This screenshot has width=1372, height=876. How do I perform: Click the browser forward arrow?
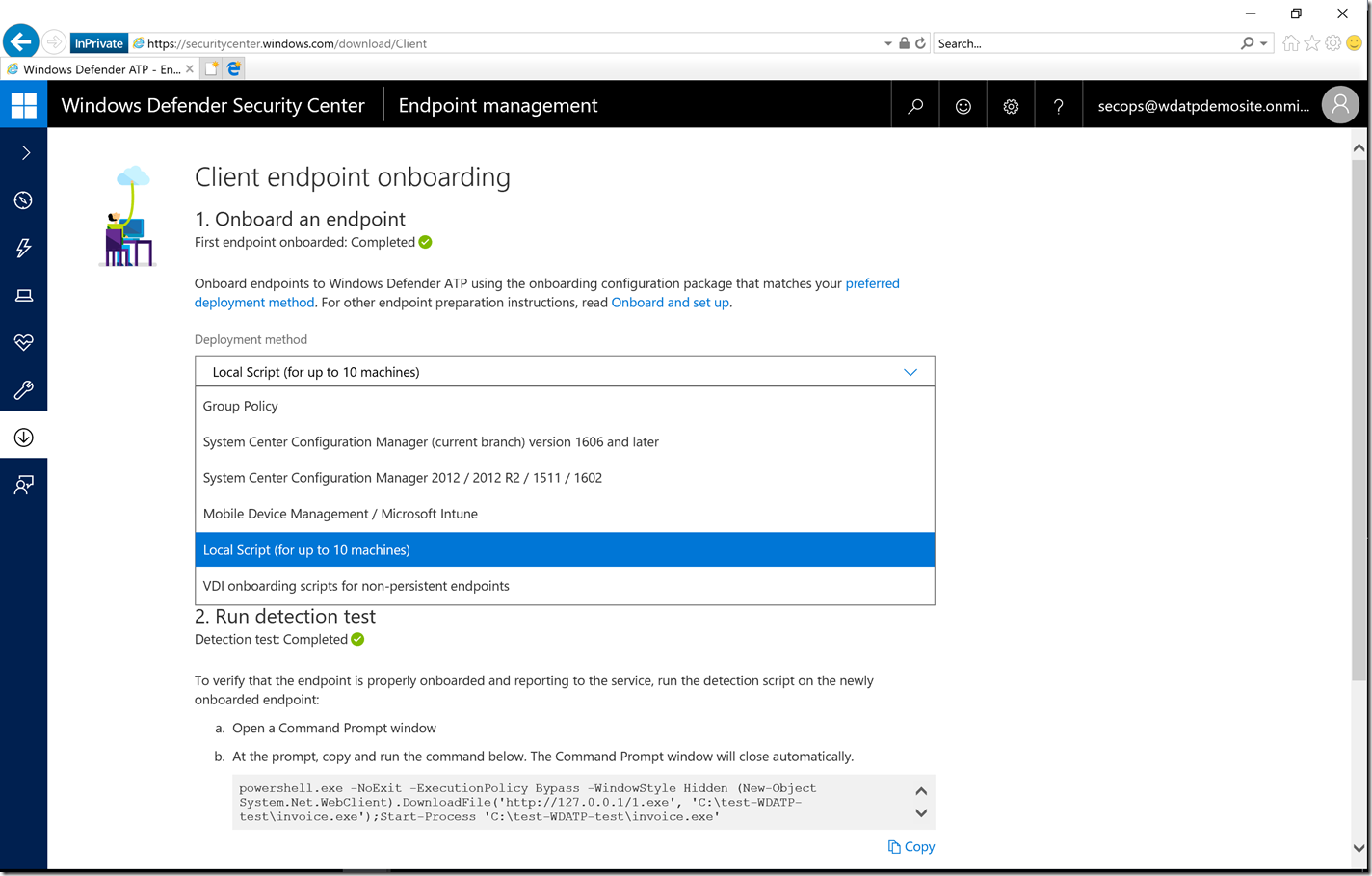(x=55, y=42)
